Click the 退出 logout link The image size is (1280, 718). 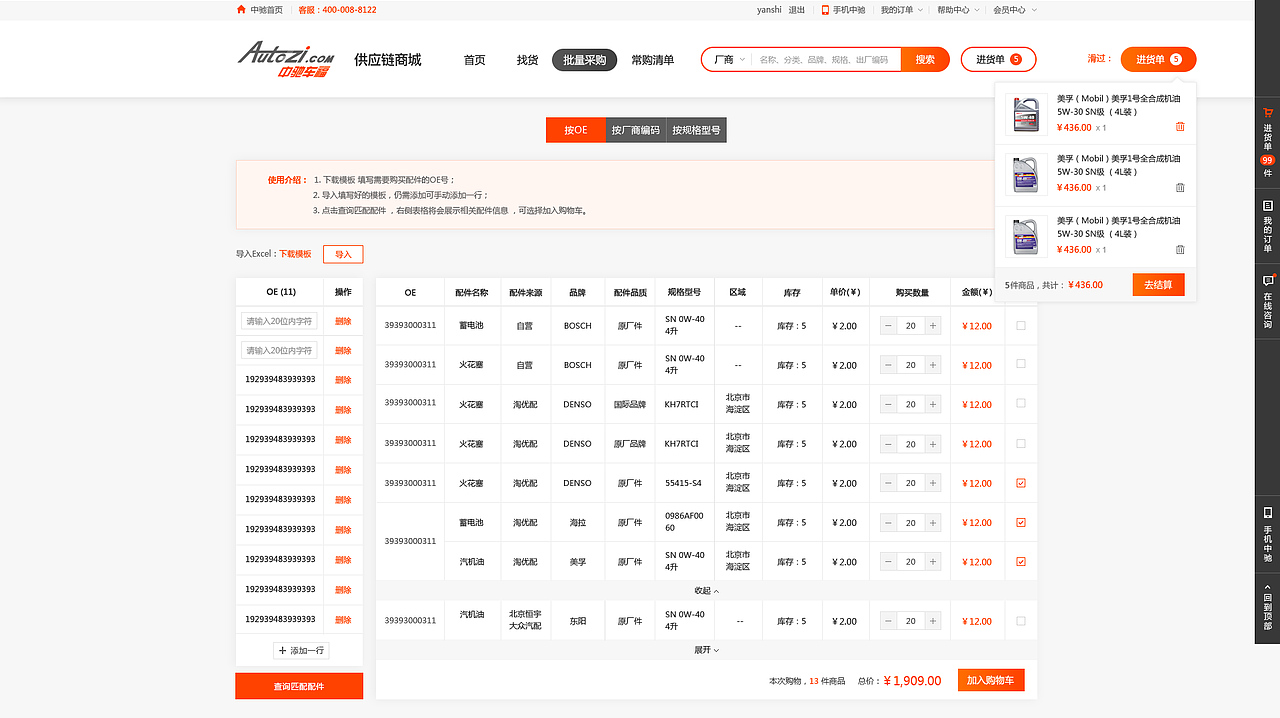[x=796, y=10]
